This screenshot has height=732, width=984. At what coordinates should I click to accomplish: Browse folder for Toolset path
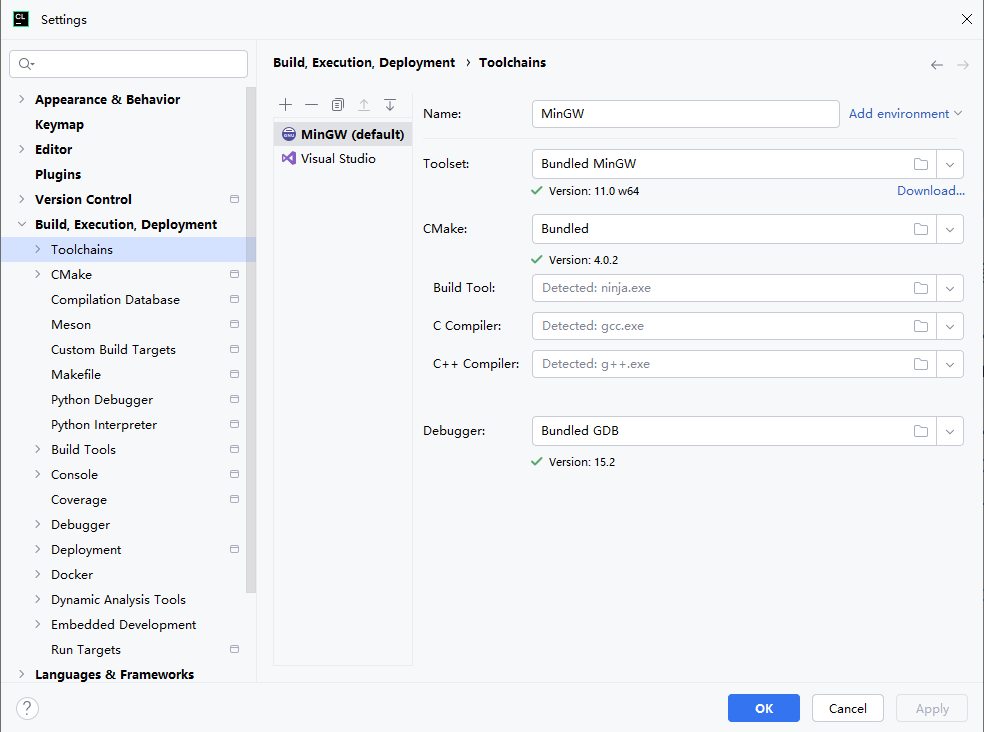(921, 164)
